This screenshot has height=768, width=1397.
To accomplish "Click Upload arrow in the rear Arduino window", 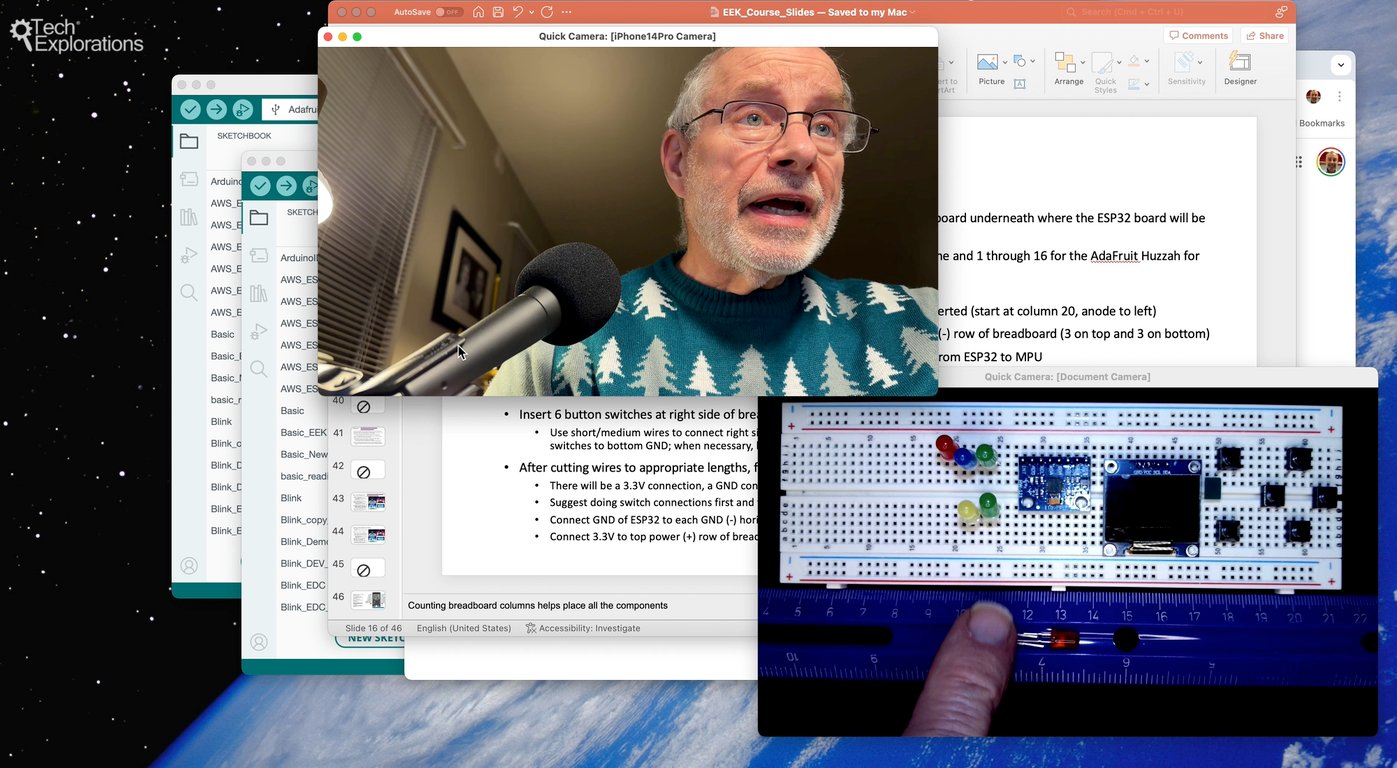I will (x=216, y=110).
